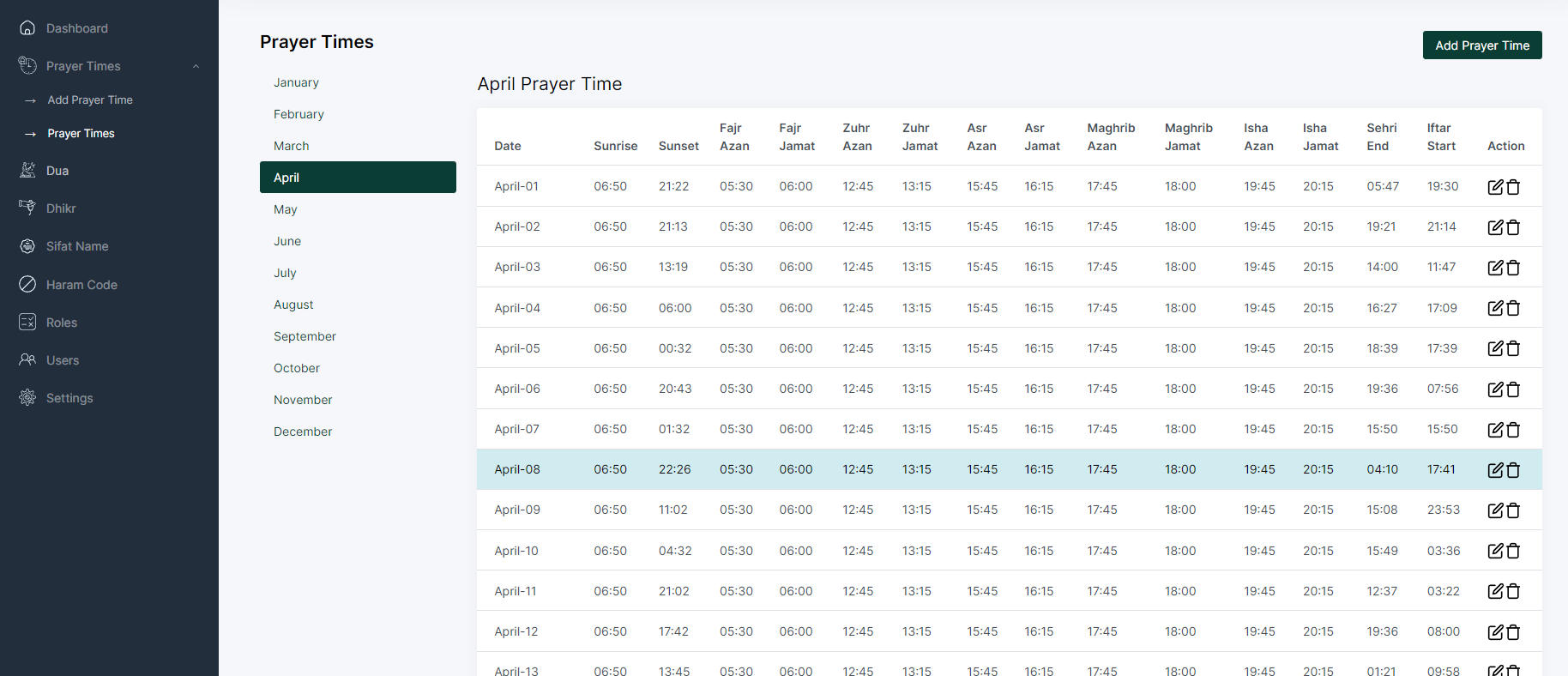Select the August month tab

pos(358,305)
